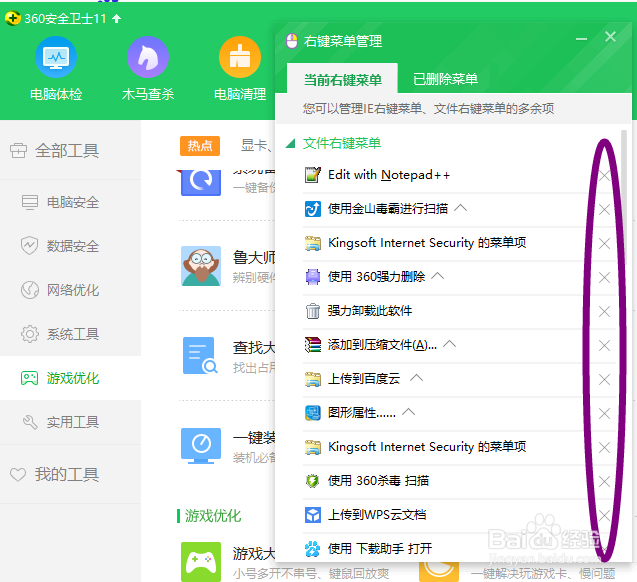Select 上传到WPS云文档 text
Image resolution: width=637 pixels, height=582 pixels.
(377, 515)
